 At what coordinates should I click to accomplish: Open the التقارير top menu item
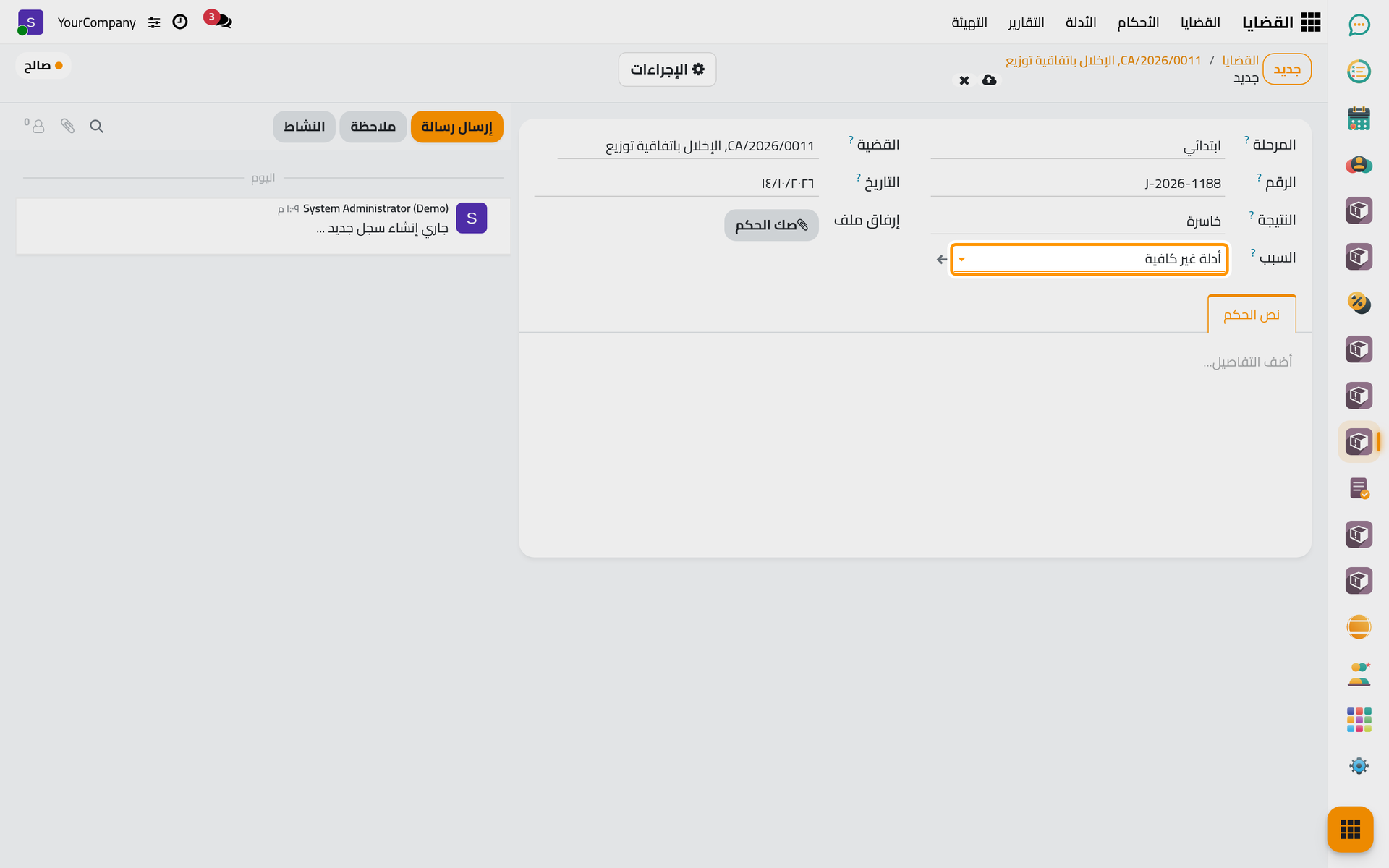(1026, 22)
